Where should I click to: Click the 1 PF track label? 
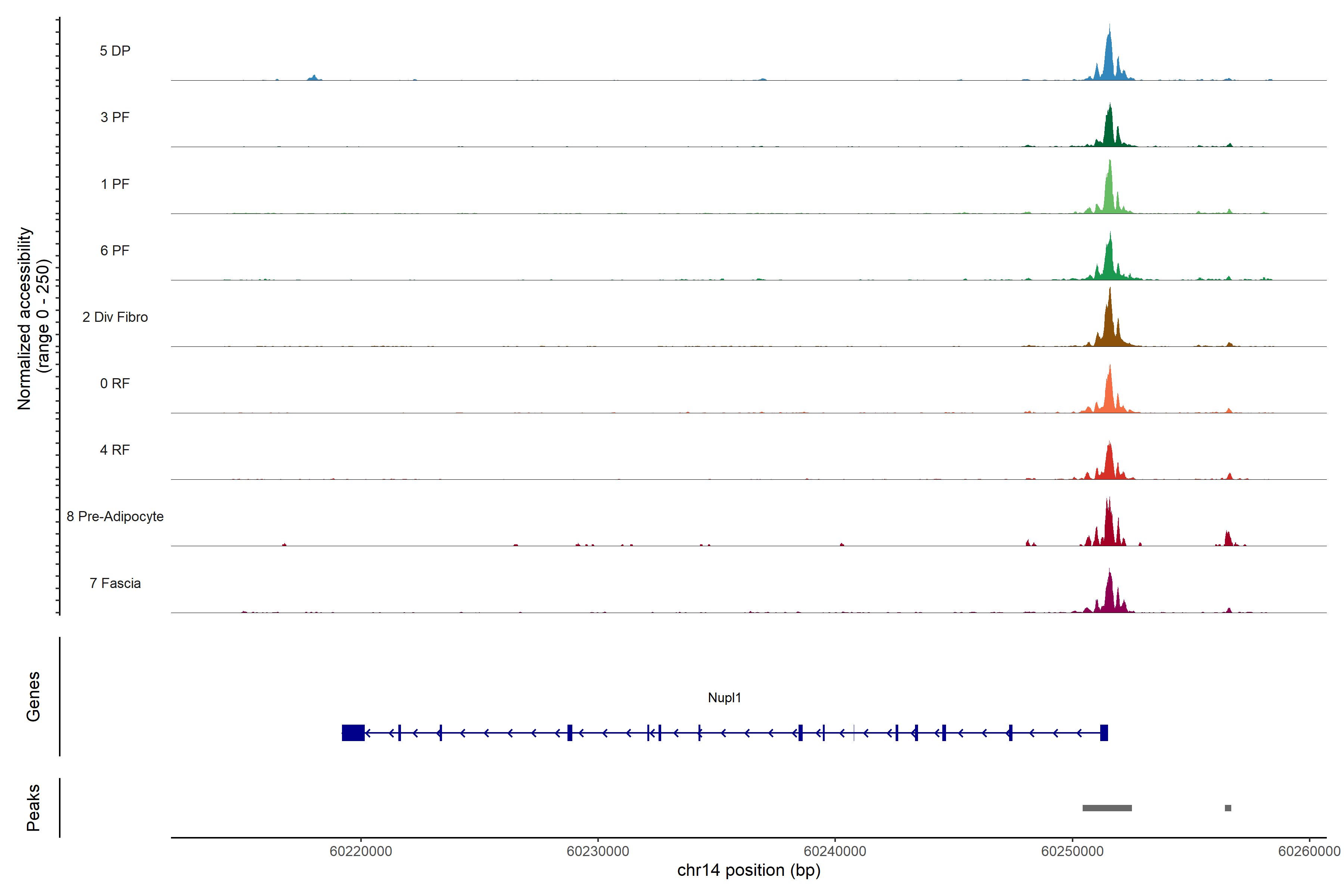115,184
